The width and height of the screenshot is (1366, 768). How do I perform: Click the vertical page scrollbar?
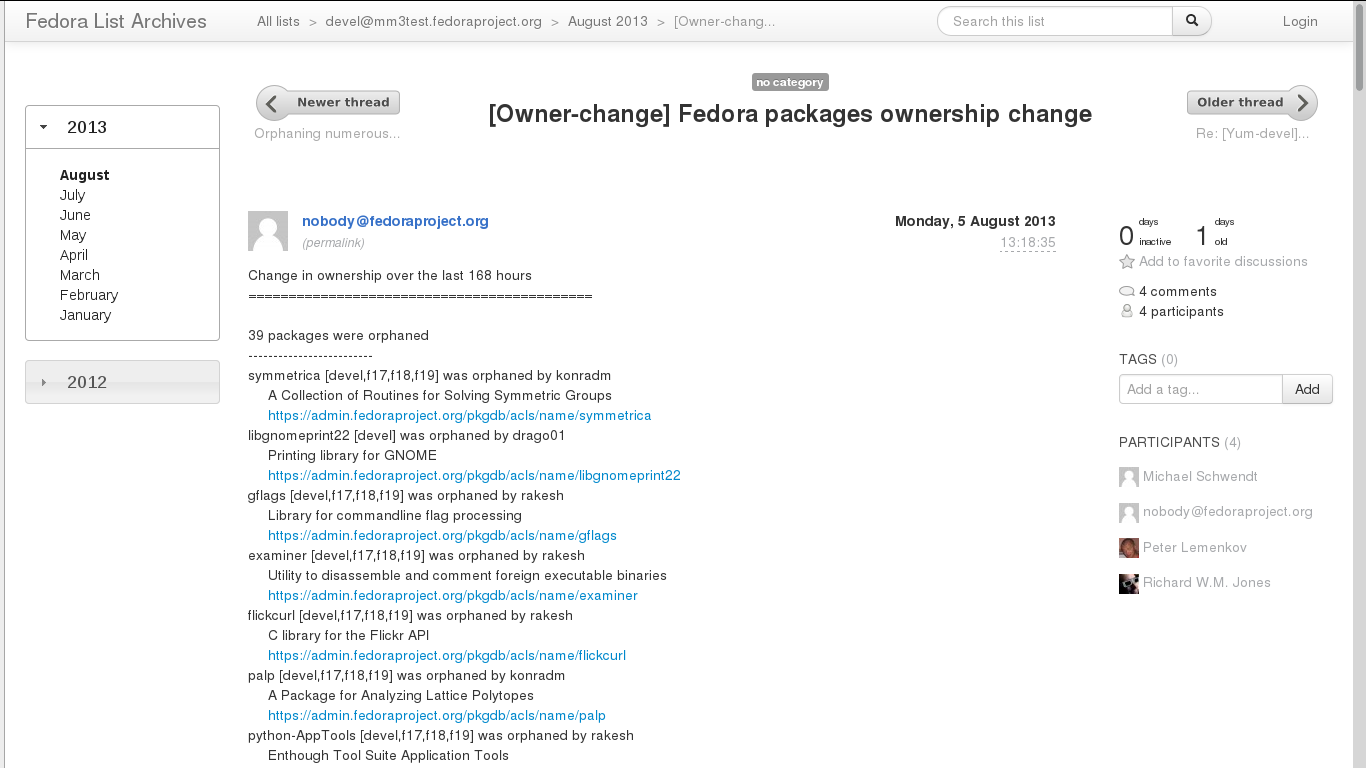coord(1359,400)
